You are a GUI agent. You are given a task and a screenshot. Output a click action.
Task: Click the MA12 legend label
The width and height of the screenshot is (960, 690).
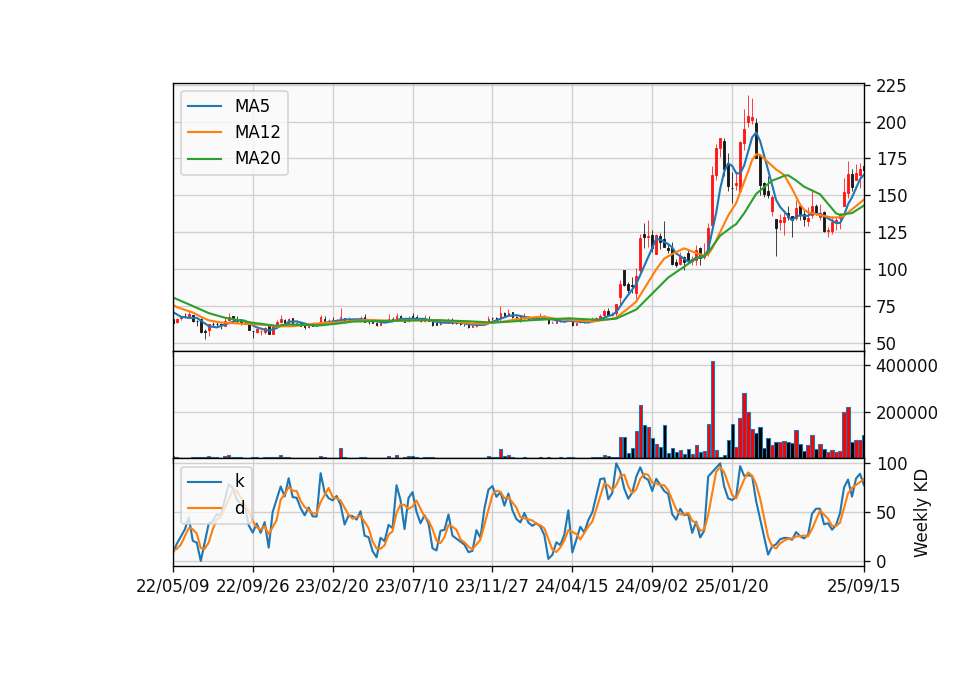click(257, 132)
